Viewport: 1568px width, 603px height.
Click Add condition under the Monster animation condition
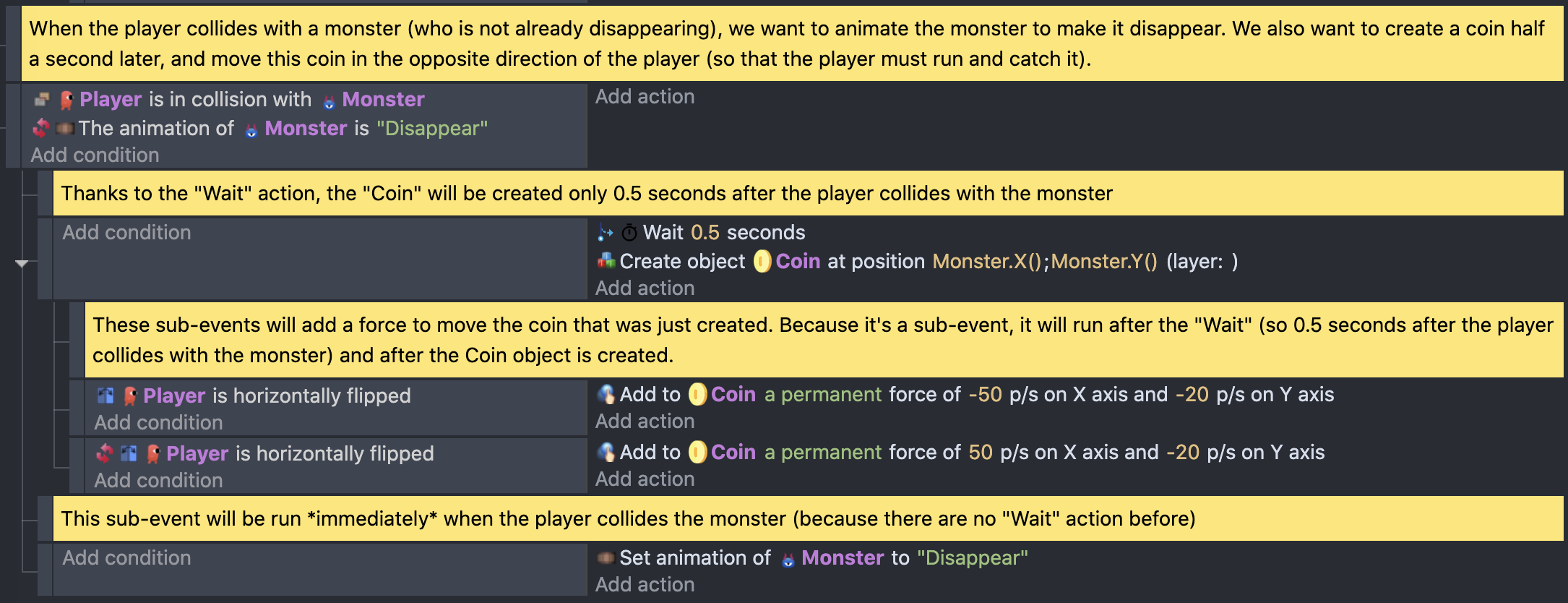(95, 155)
